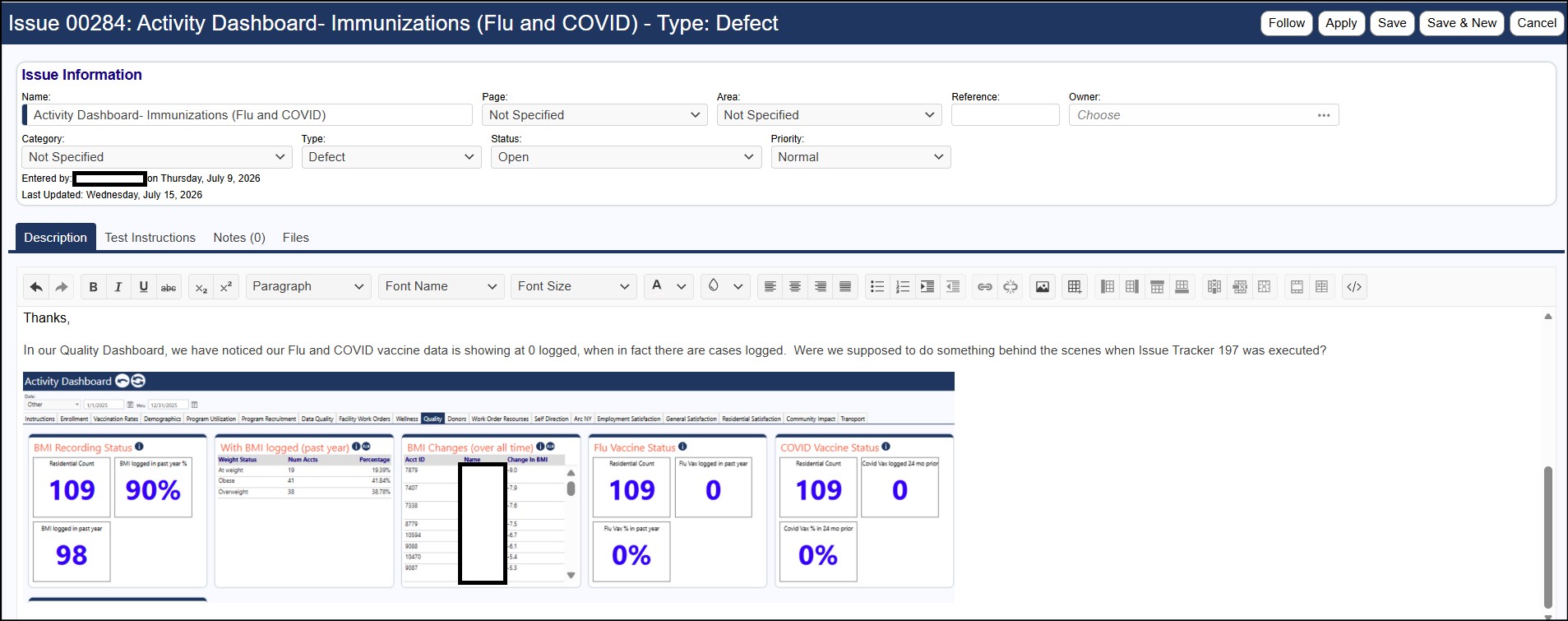The image size is (1568, 621).
Task: Open the Area dropdown
Action: [x=830, y=115]
